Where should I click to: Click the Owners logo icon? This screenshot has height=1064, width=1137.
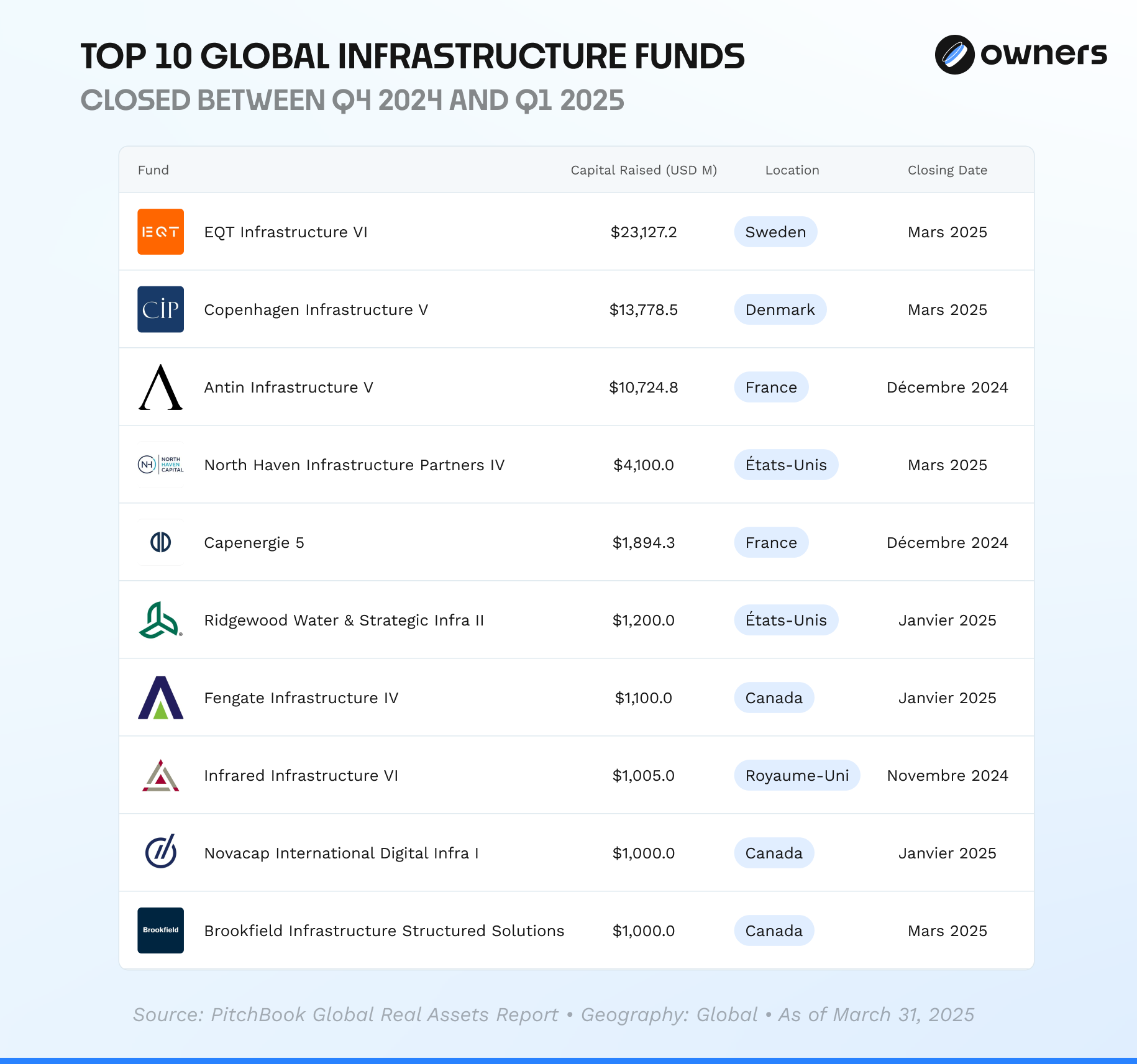pyautogui.click(x=954, y=55)
